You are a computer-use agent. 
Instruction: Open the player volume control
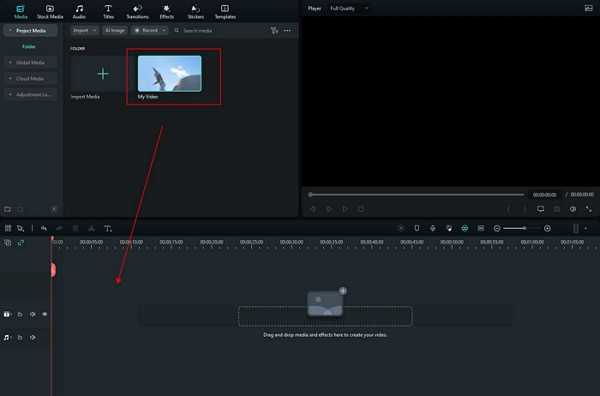pyautogui.click(x=573, y=209)
